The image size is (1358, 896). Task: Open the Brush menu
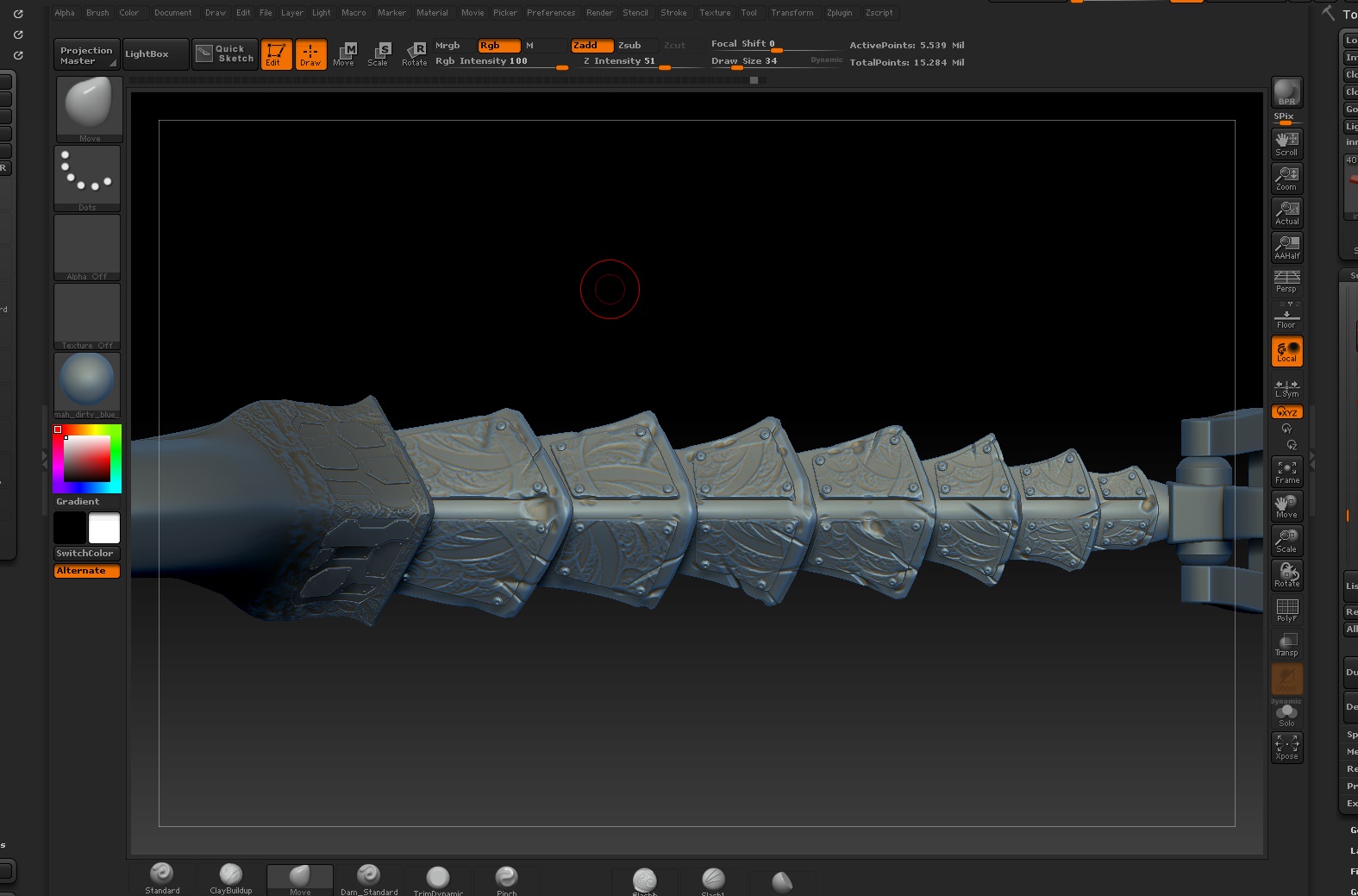97,13
